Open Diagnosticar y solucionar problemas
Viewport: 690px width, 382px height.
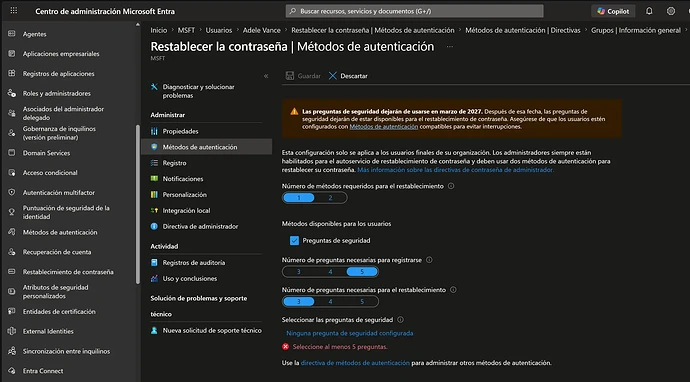(198, 91)
